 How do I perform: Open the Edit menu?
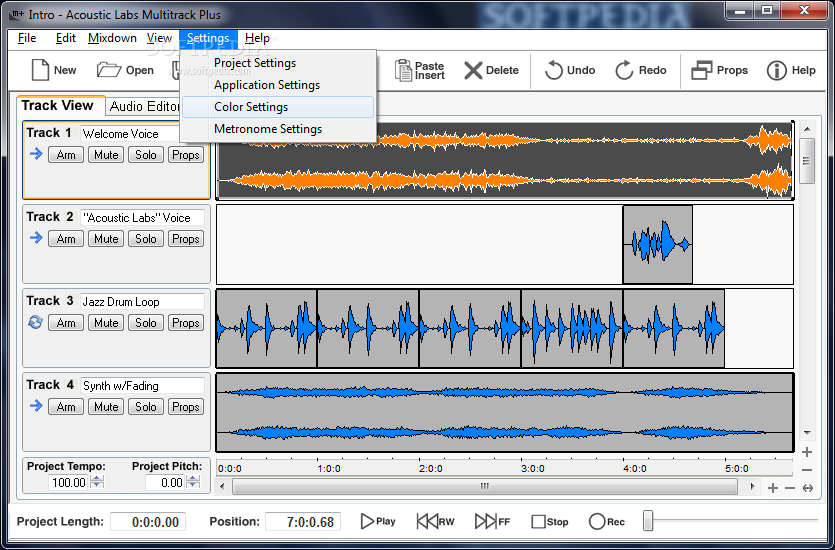pyautogui.click(x=66, y=38)
